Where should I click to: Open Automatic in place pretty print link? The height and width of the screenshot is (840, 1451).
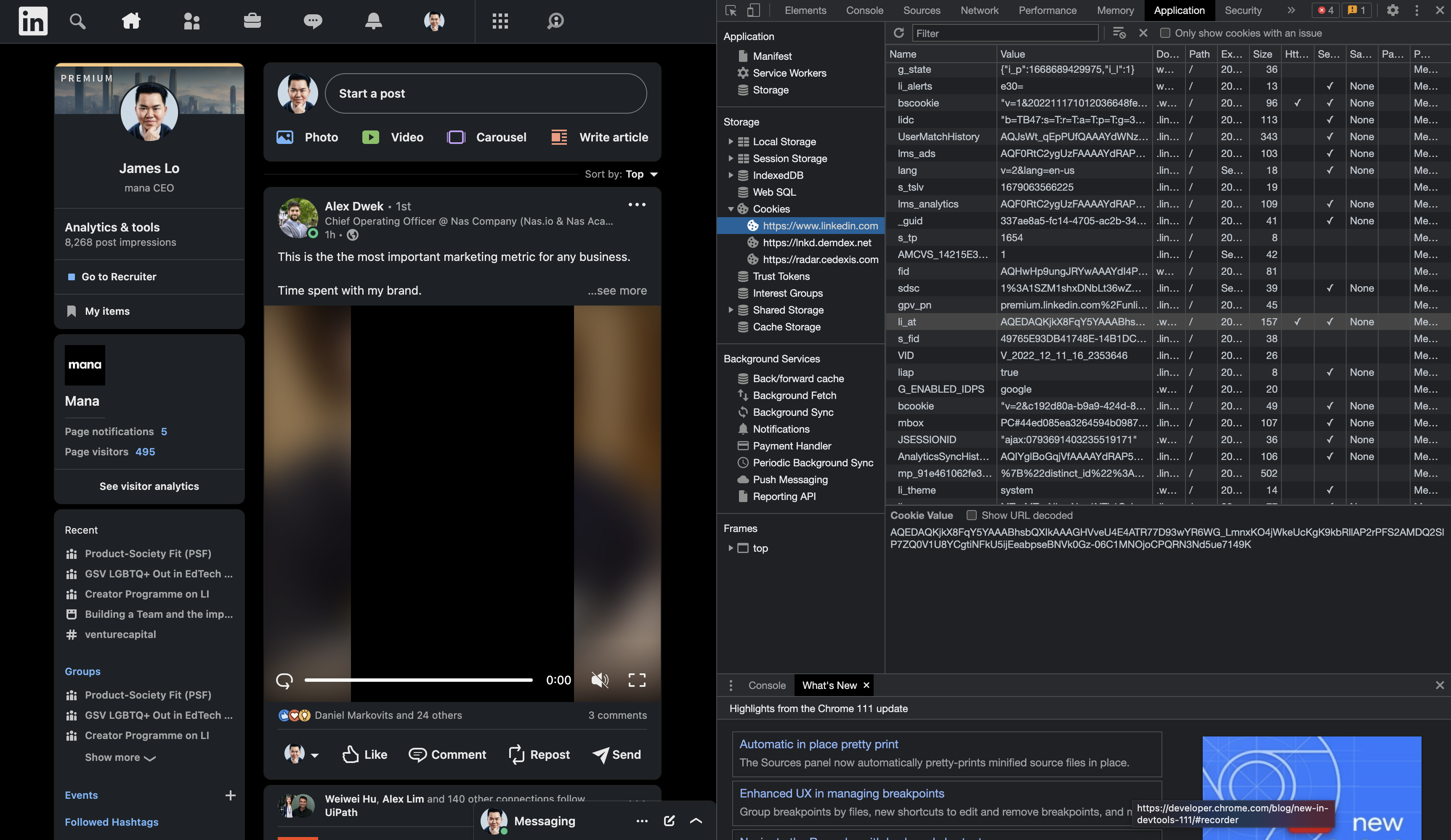point(818,744)
